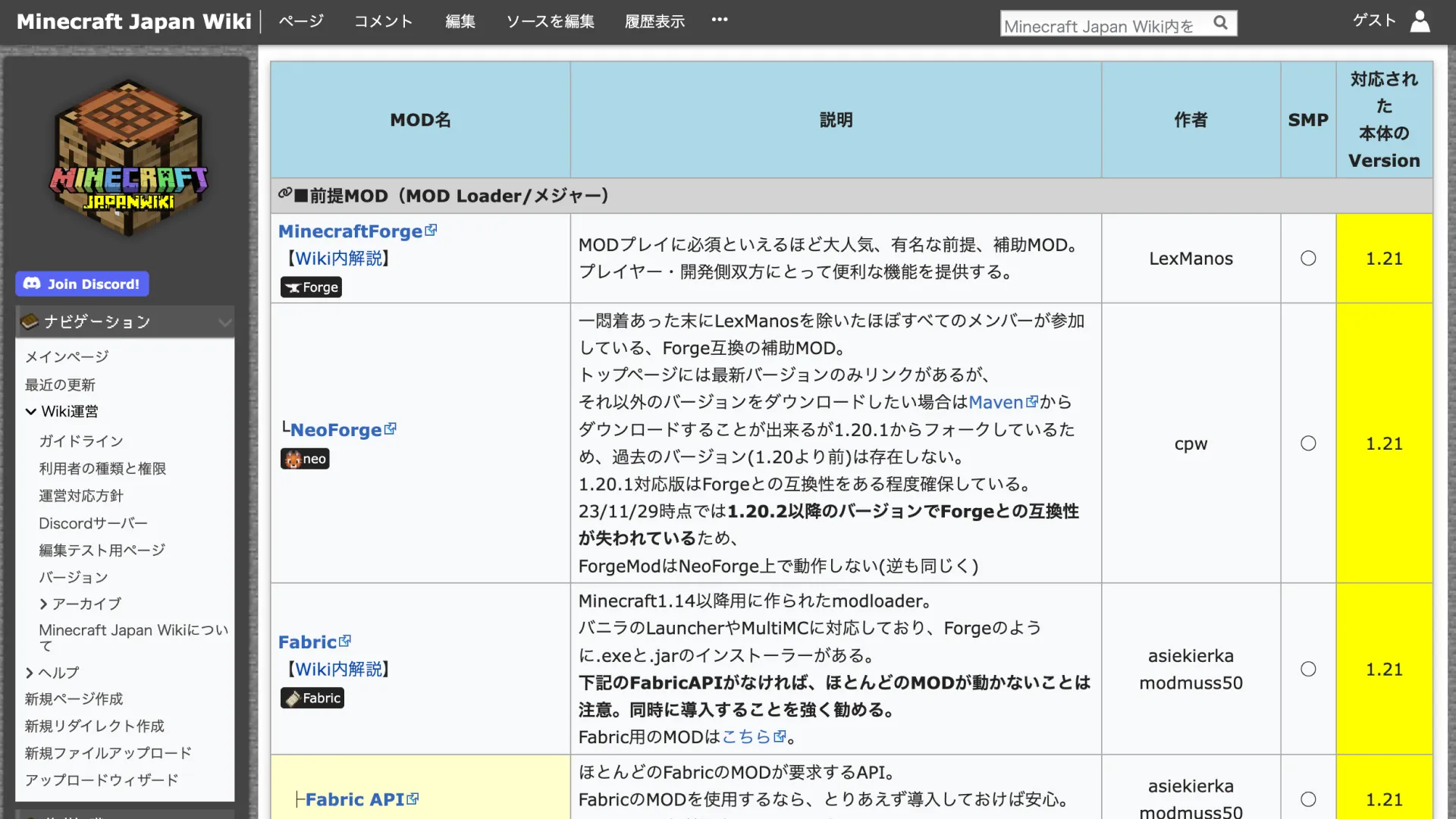This screenshot has width=1456, height=819.
Task: Click the book icon next to ナビゲーション
Action: (x=30, y=322)
